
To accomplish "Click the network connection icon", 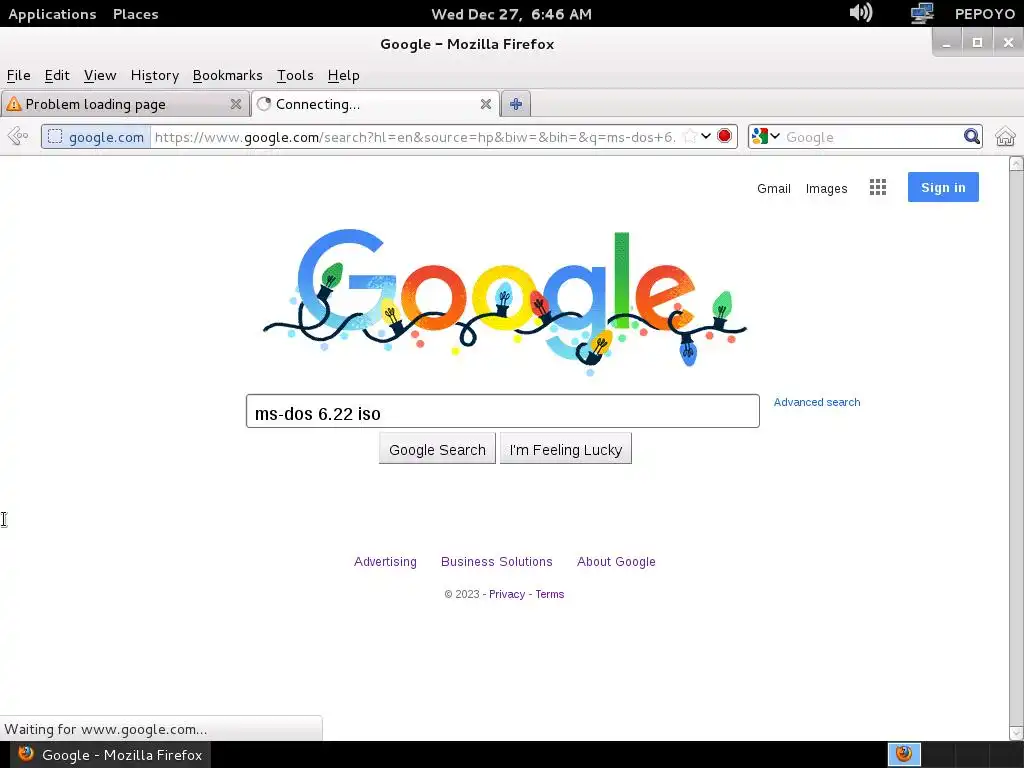I will point(921,13).
